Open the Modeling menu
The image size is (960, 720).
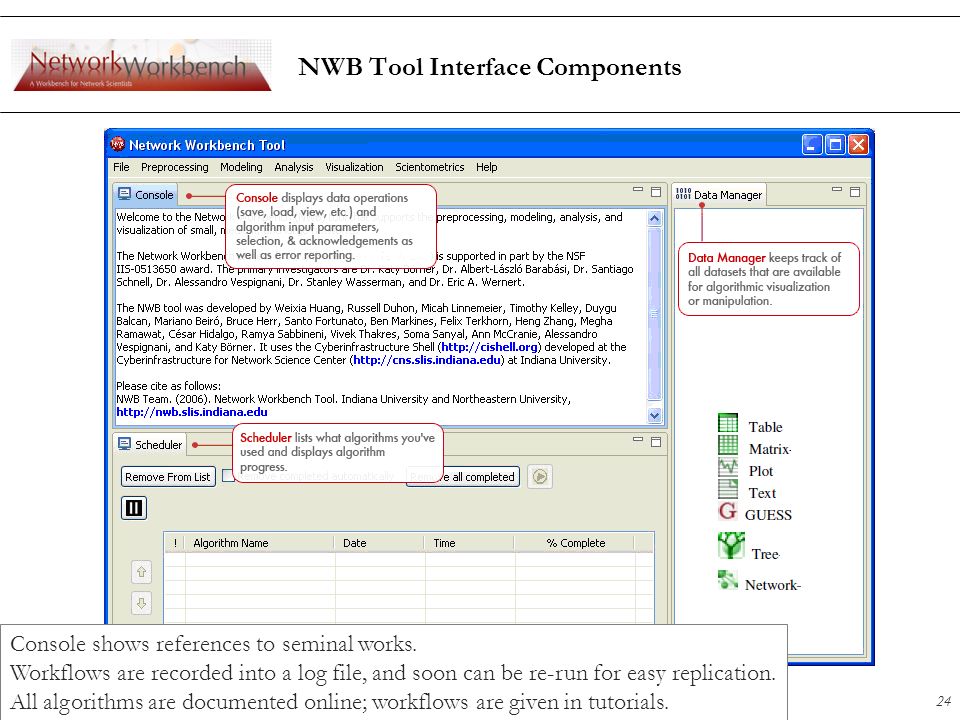click(241, 167)
